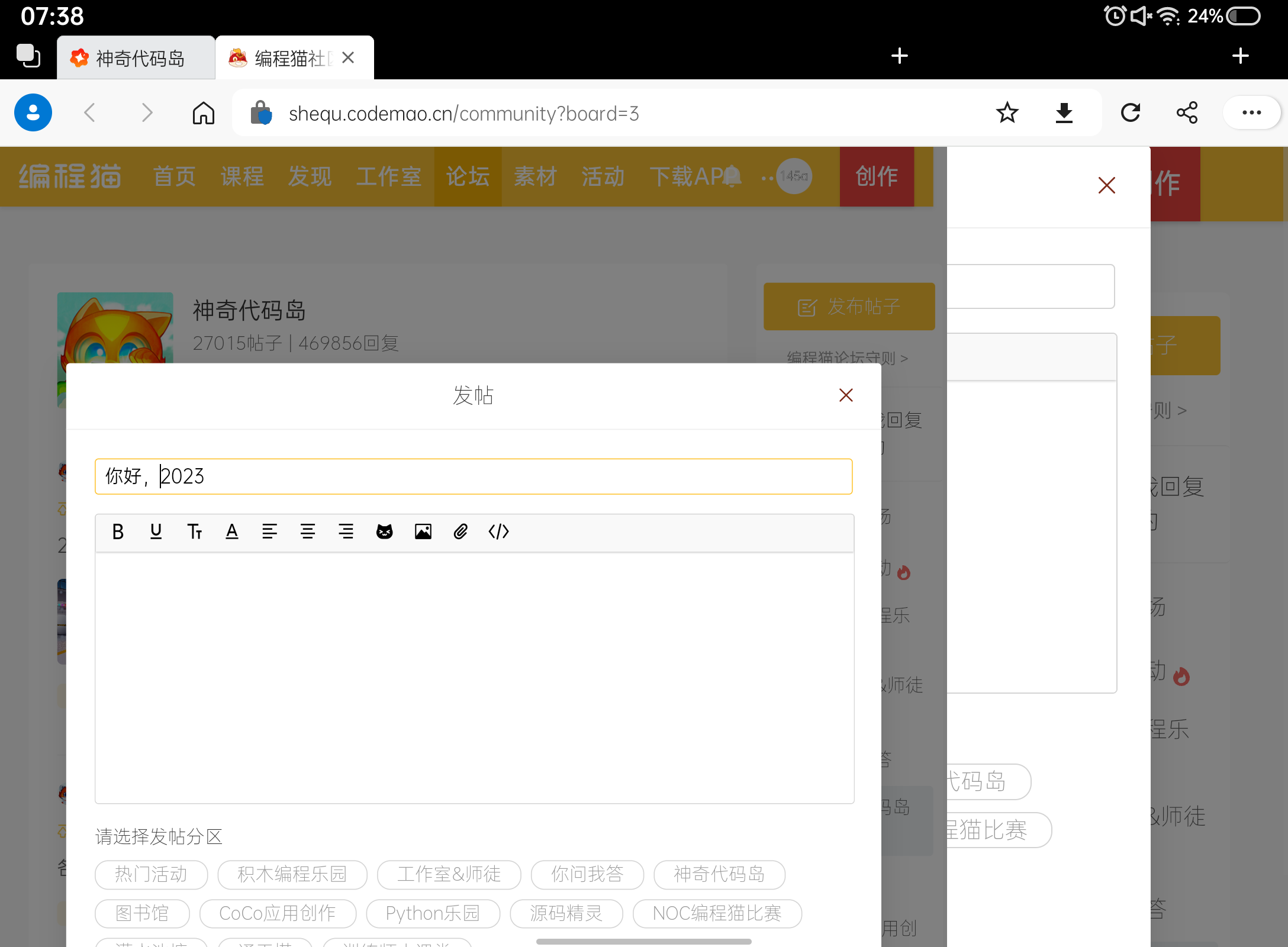Reload the current page
Image resolution: width=1288 pixels, height=947 pixels.
point(1131,112)
